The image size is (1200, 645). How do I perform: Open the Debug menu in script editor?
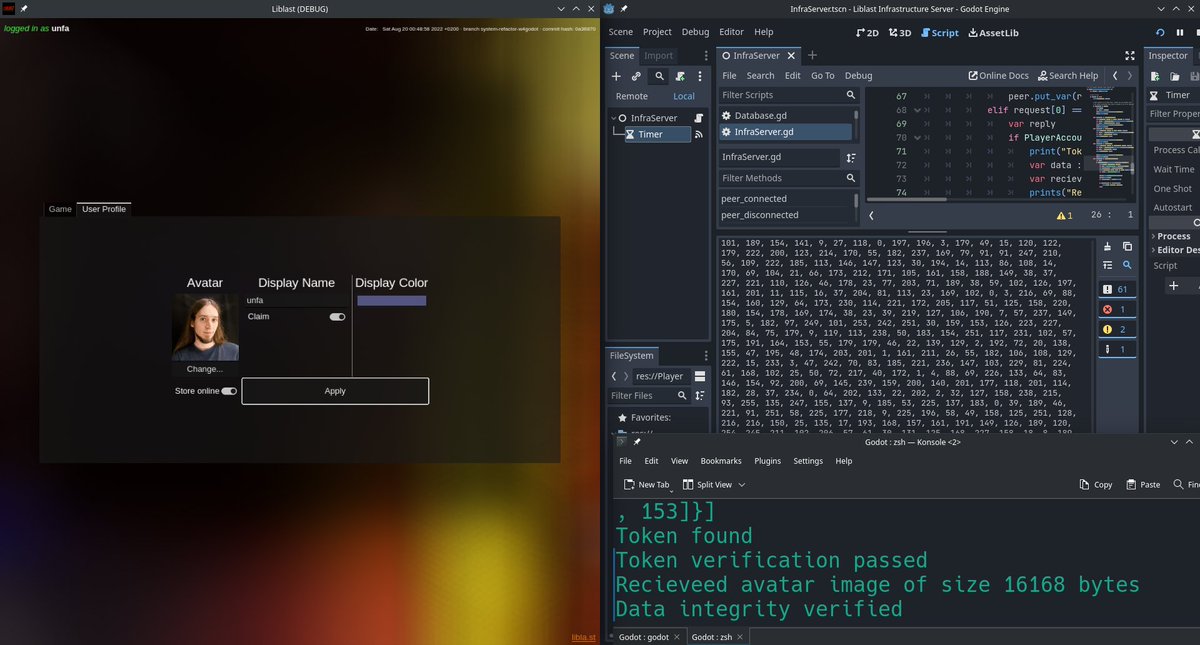(x=858, y=75)
